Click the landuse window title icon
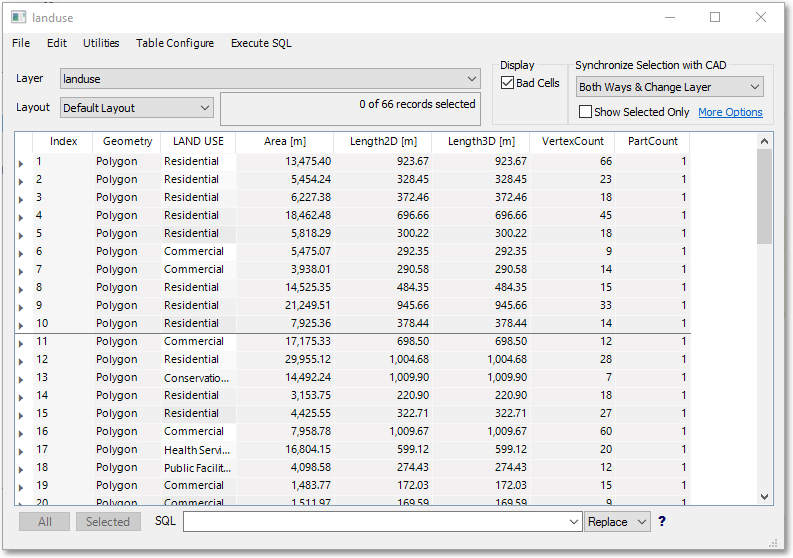The width and height of the screenshot is (793, 558). coord(18,17)
